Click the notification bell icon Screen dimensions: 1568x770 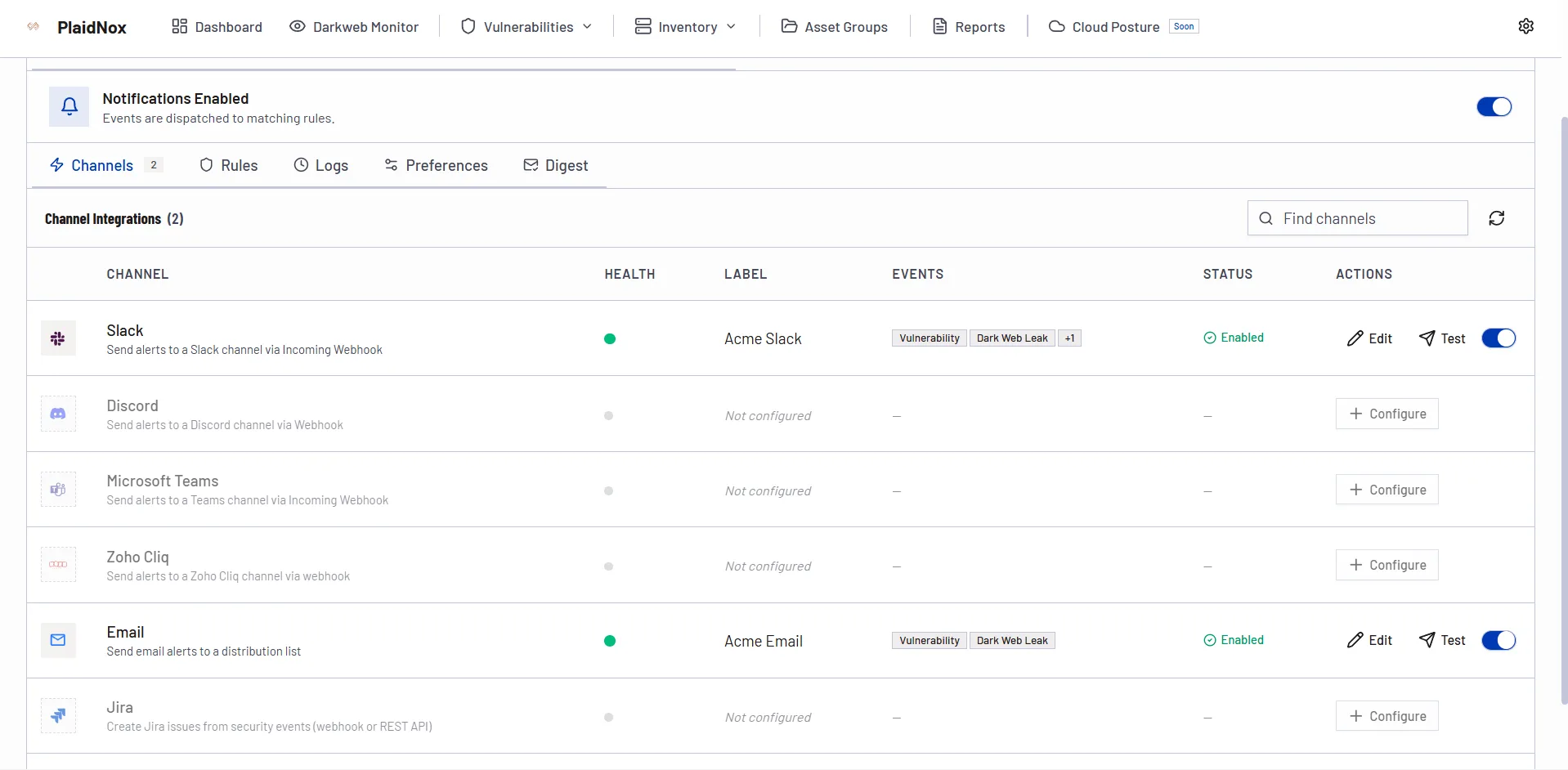pyautogui.click(x=69, y=106)
